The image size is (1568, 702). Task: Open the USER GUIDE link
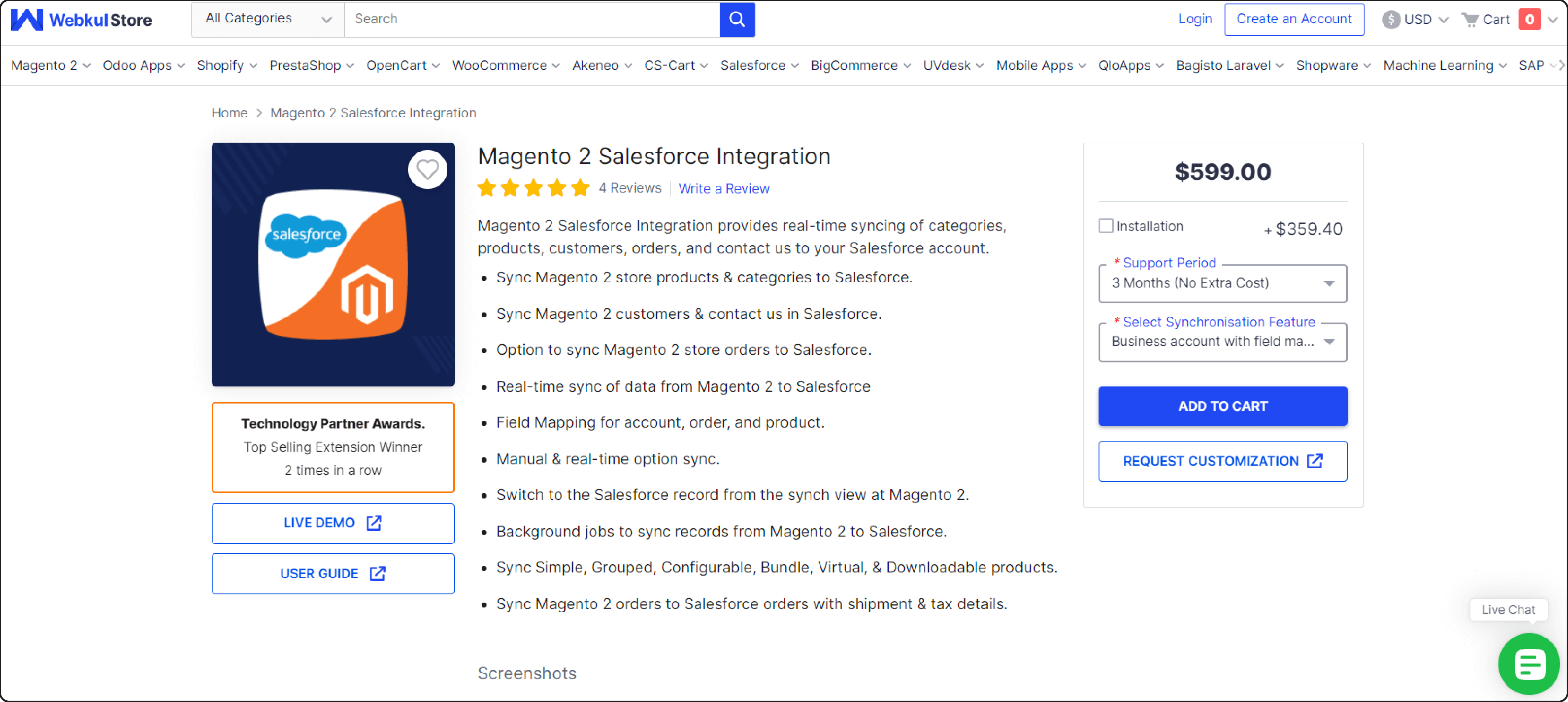coord(333,573)
